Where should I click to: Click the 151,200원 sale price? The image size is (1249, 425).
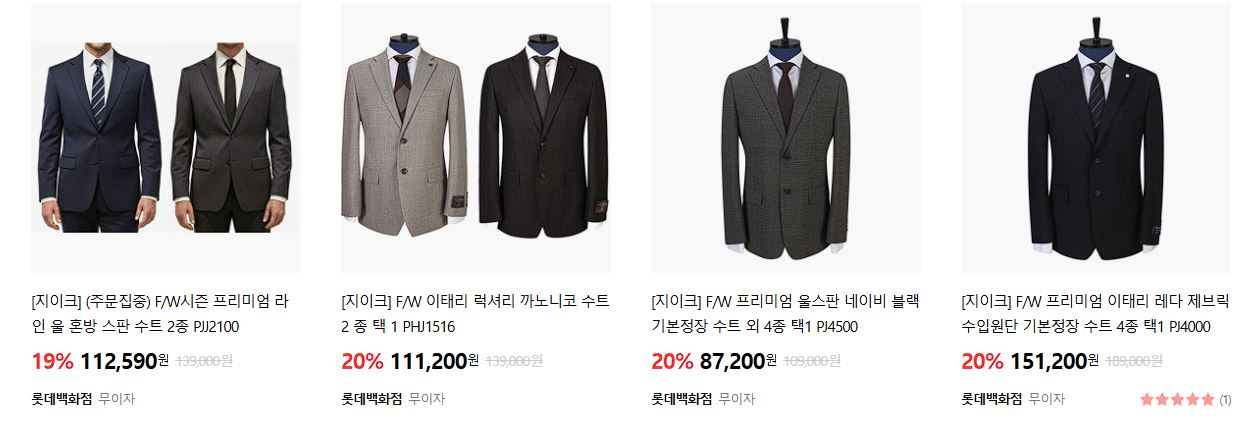coord(1054,361)
